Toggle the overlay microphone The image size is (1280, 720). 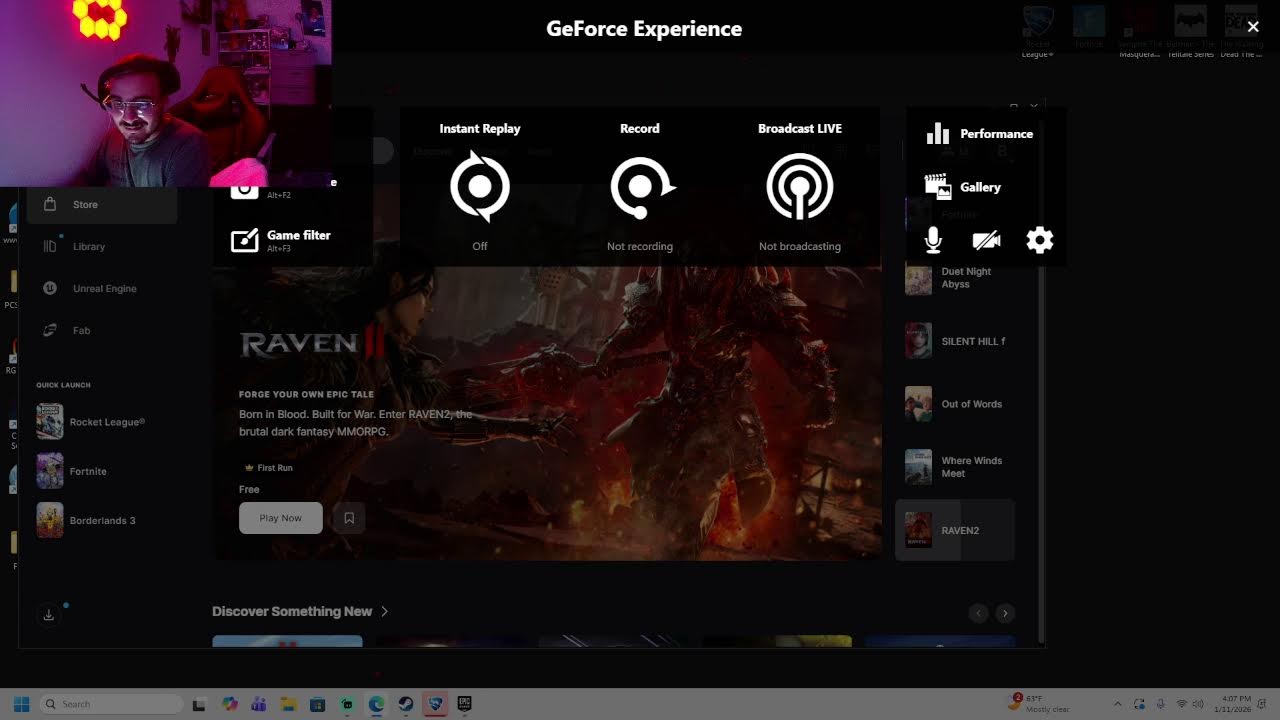(x=933, y=240)
